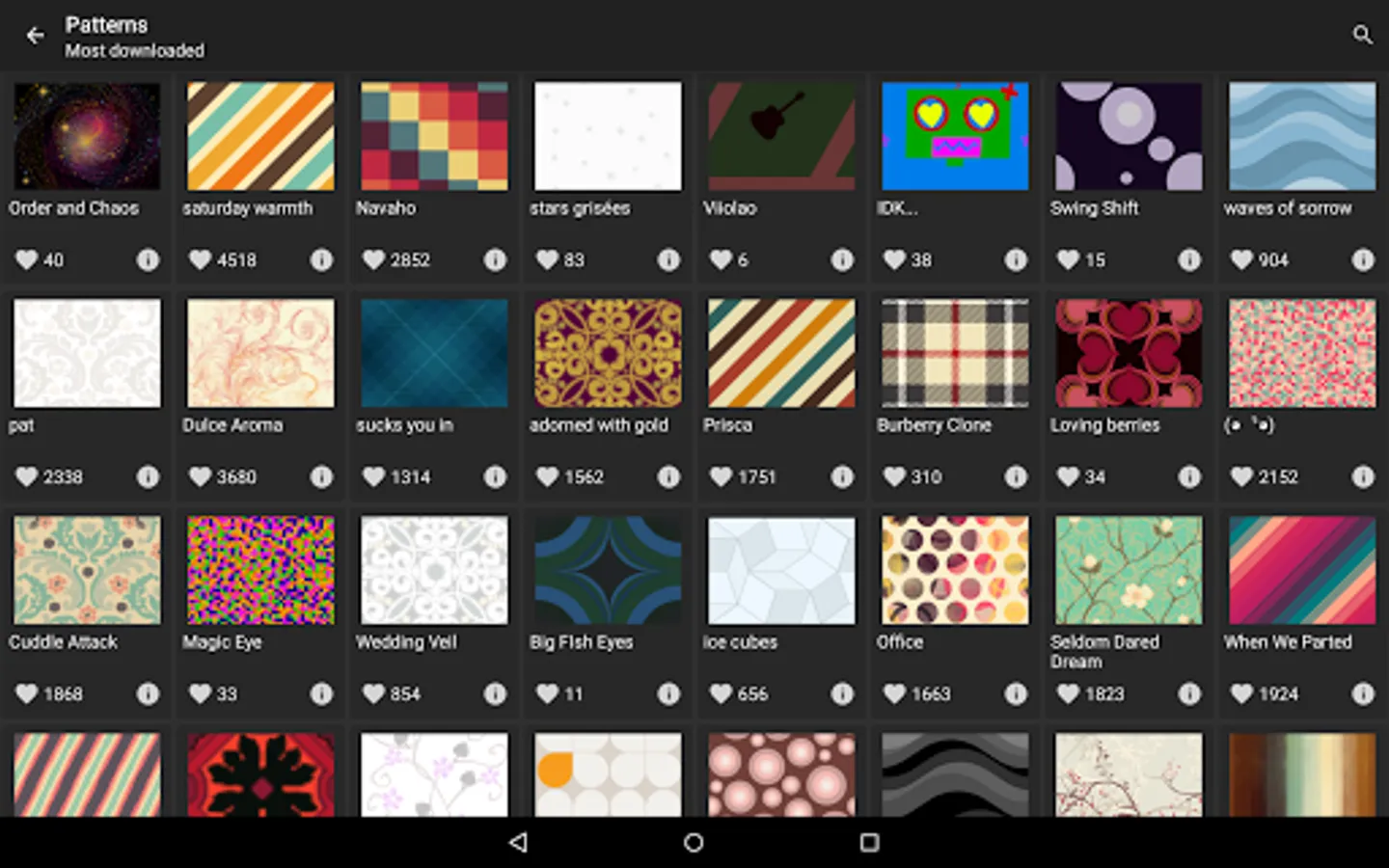
Task: Show info for saturday warmth
Action: point(321,259)
